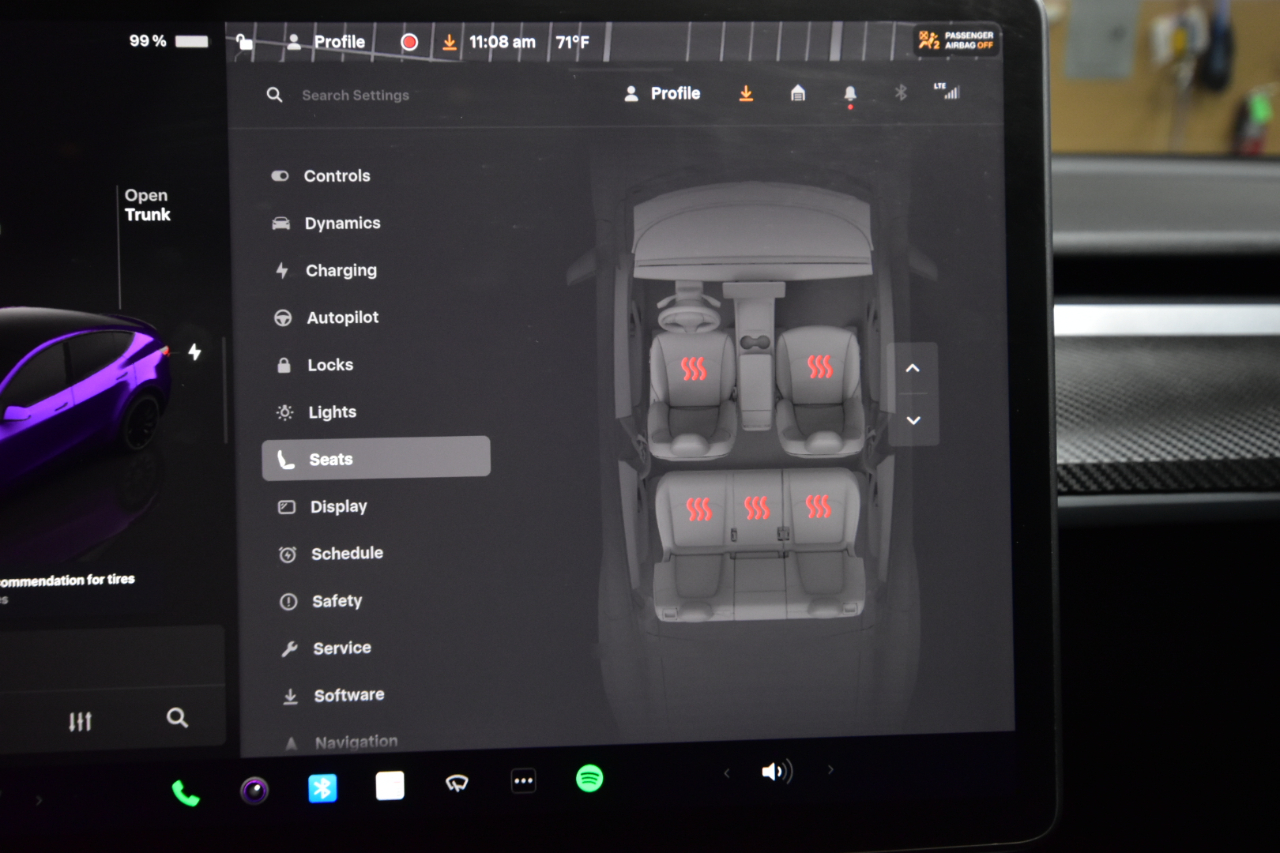Open the Dynamics settings menu
This screenshot has width=1280, height=853.
pyautogui.click(x=326, y=223)
